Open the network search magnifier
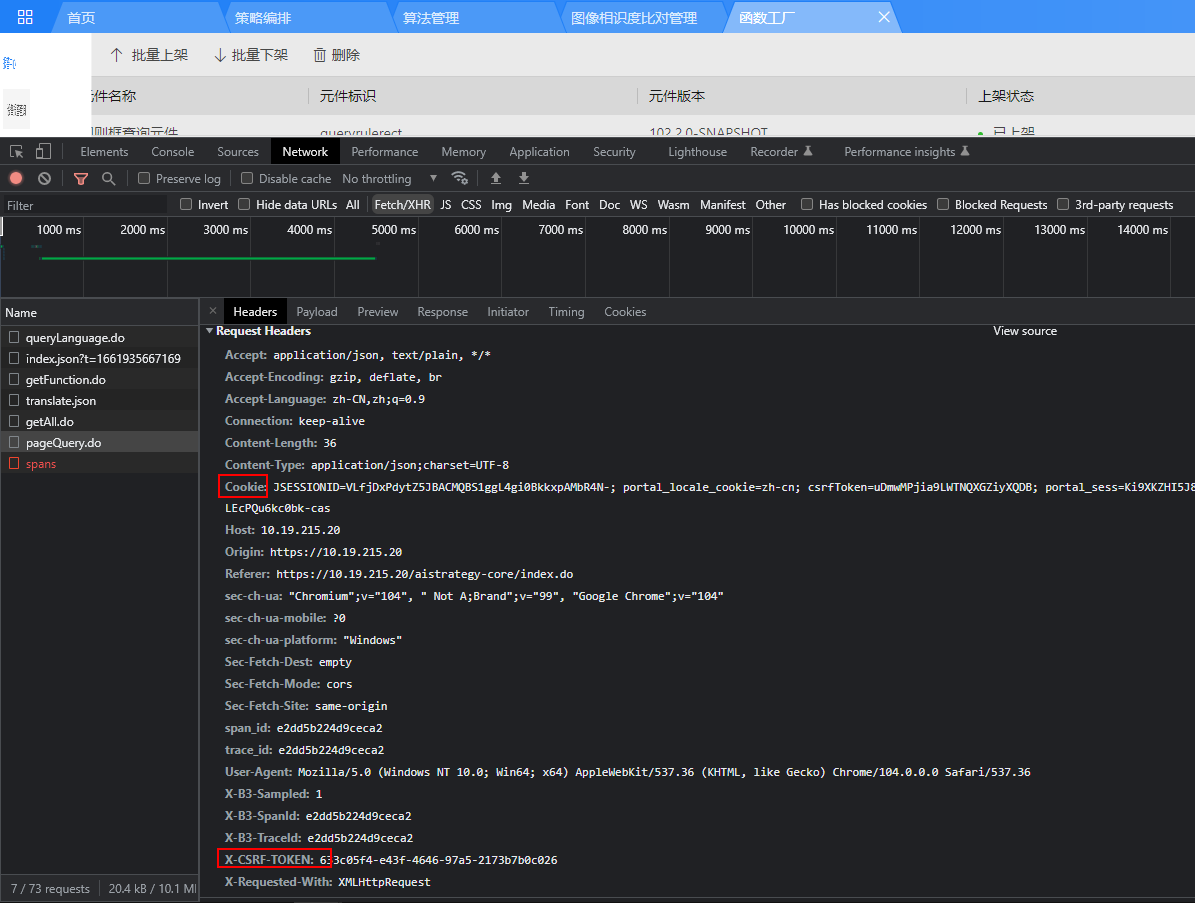 [108, 178]
